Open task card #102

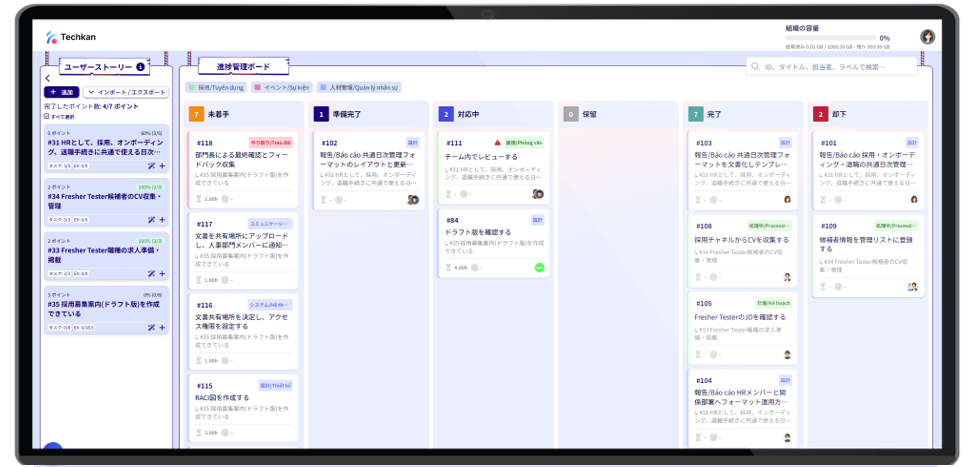point(369,171)
